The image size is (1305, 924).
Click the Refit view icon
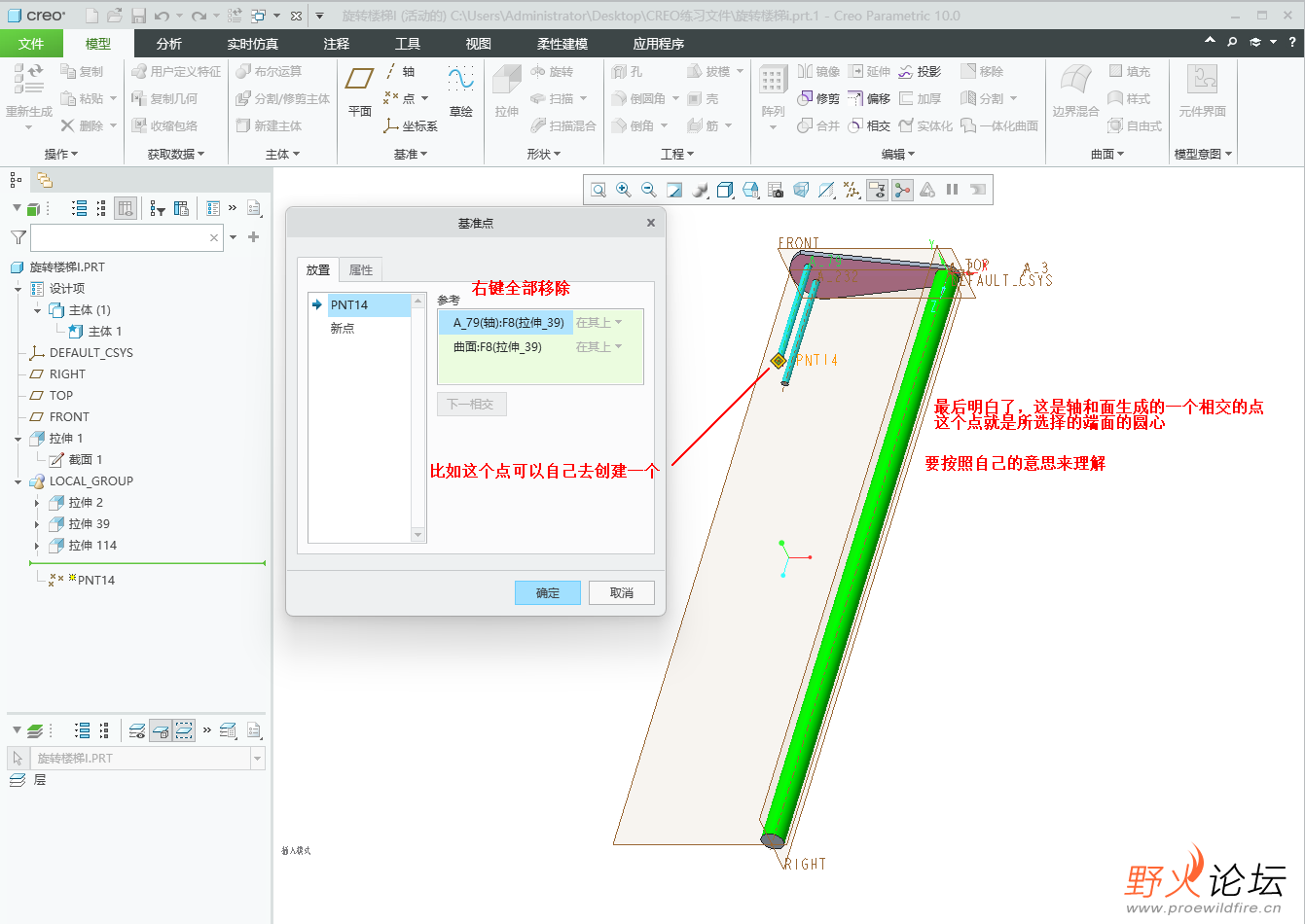[598, 190]
